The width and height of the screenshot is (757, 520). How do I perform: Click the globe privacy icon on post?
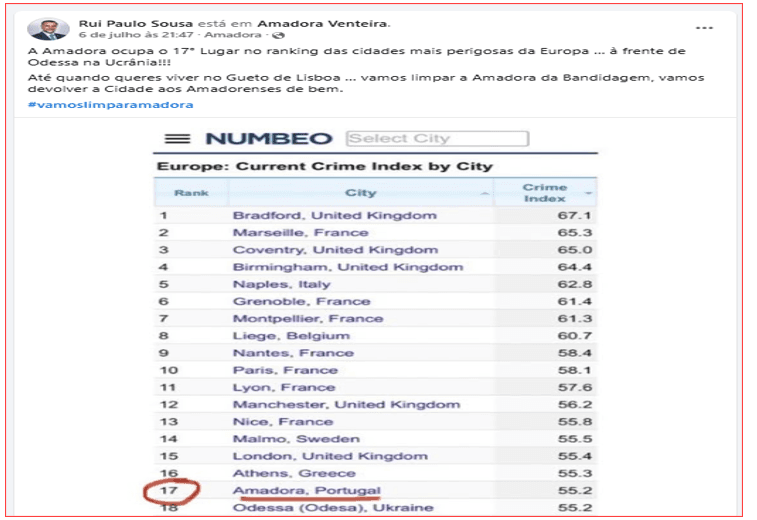pos(236,35)
